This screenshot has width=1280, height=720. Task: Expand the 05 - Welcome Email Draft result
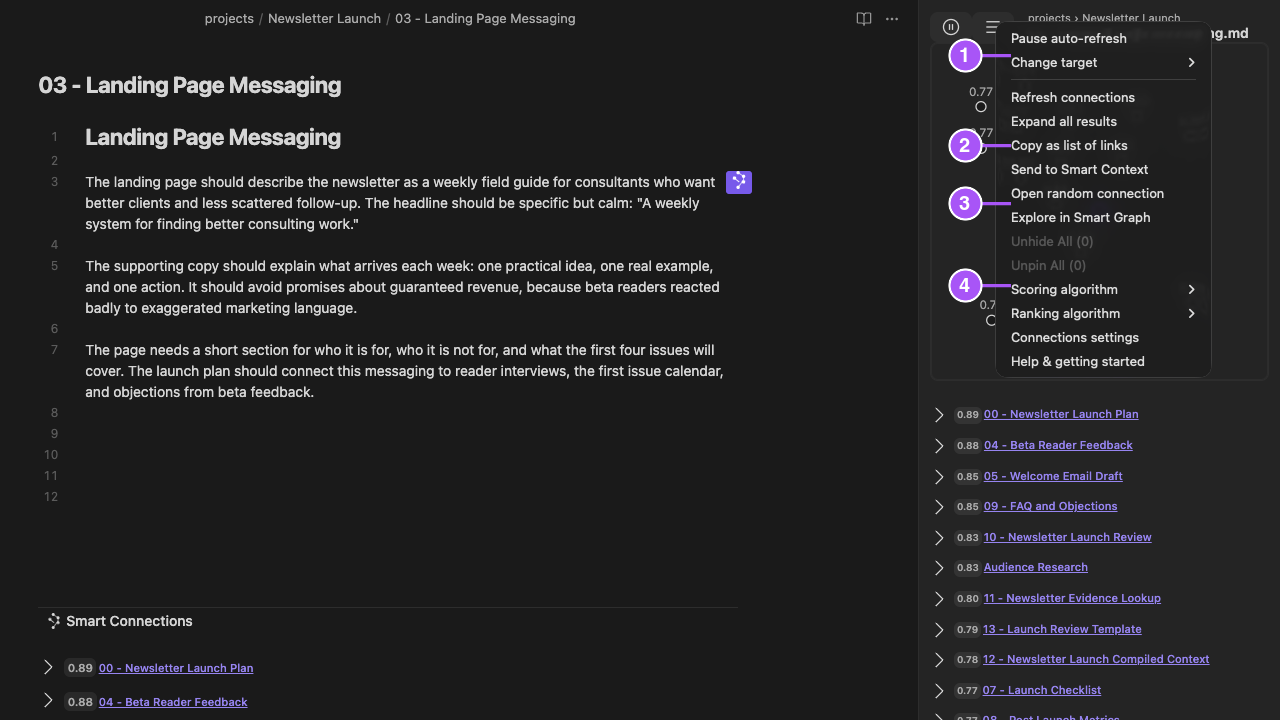(x=939, y=476)
